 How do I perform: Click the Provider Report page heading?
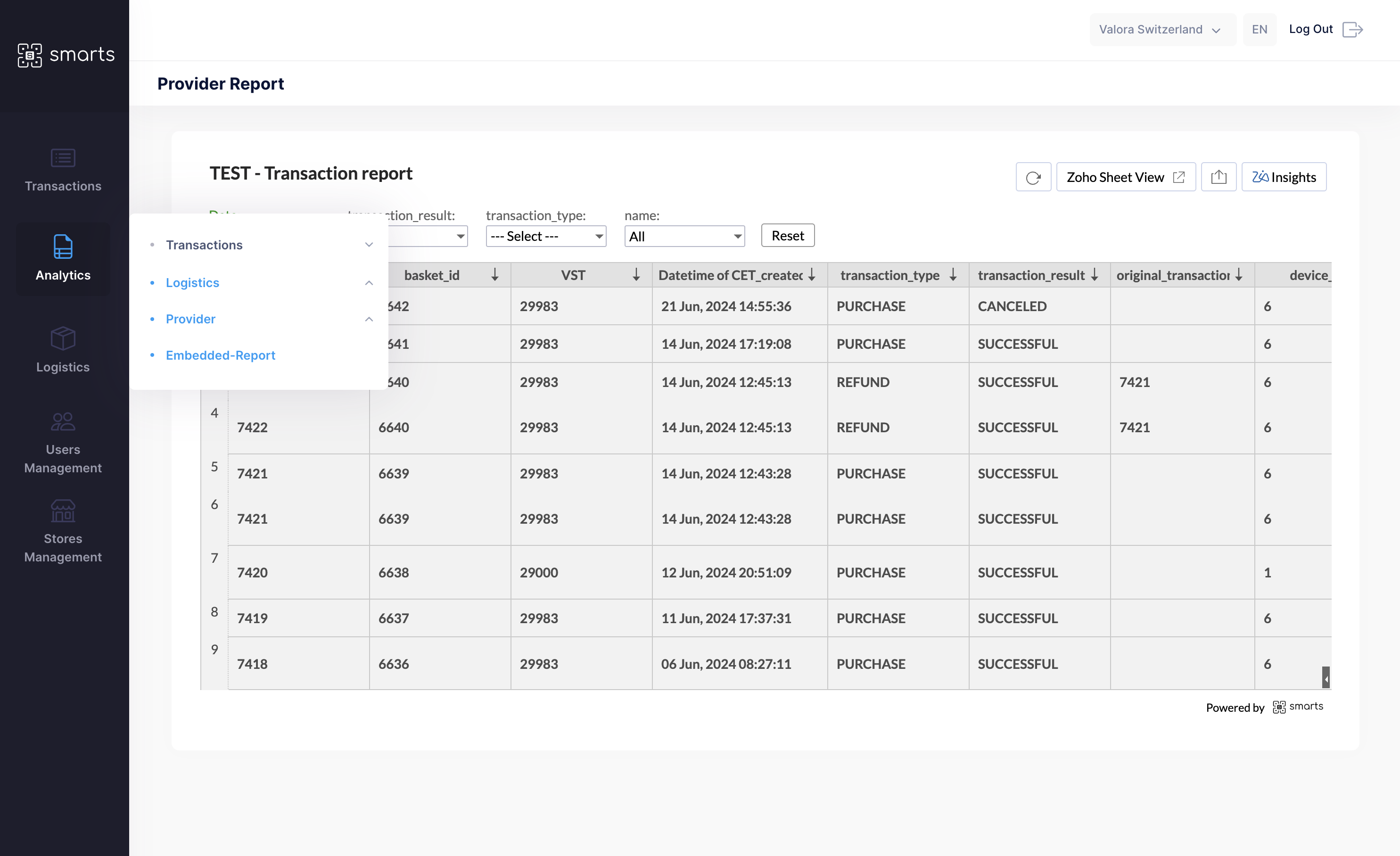[x=221, y=83]
